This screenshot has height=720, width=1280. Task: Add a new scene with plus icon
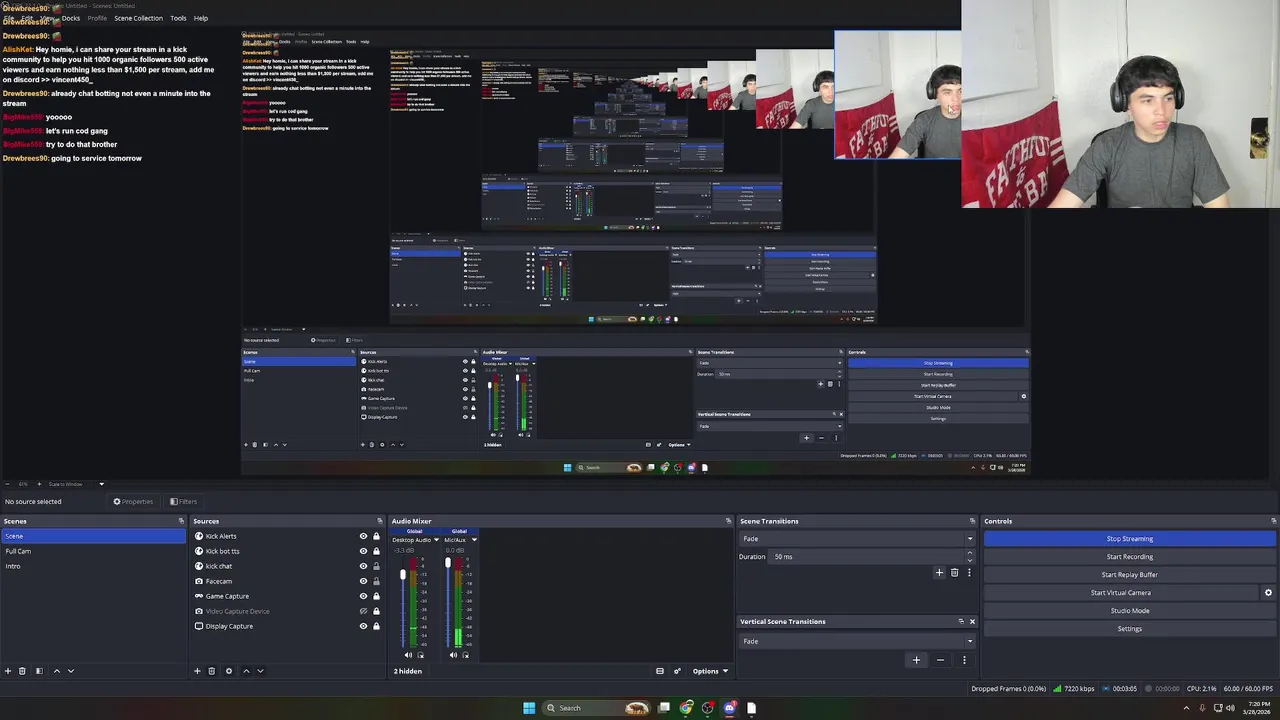coord(8,671)
